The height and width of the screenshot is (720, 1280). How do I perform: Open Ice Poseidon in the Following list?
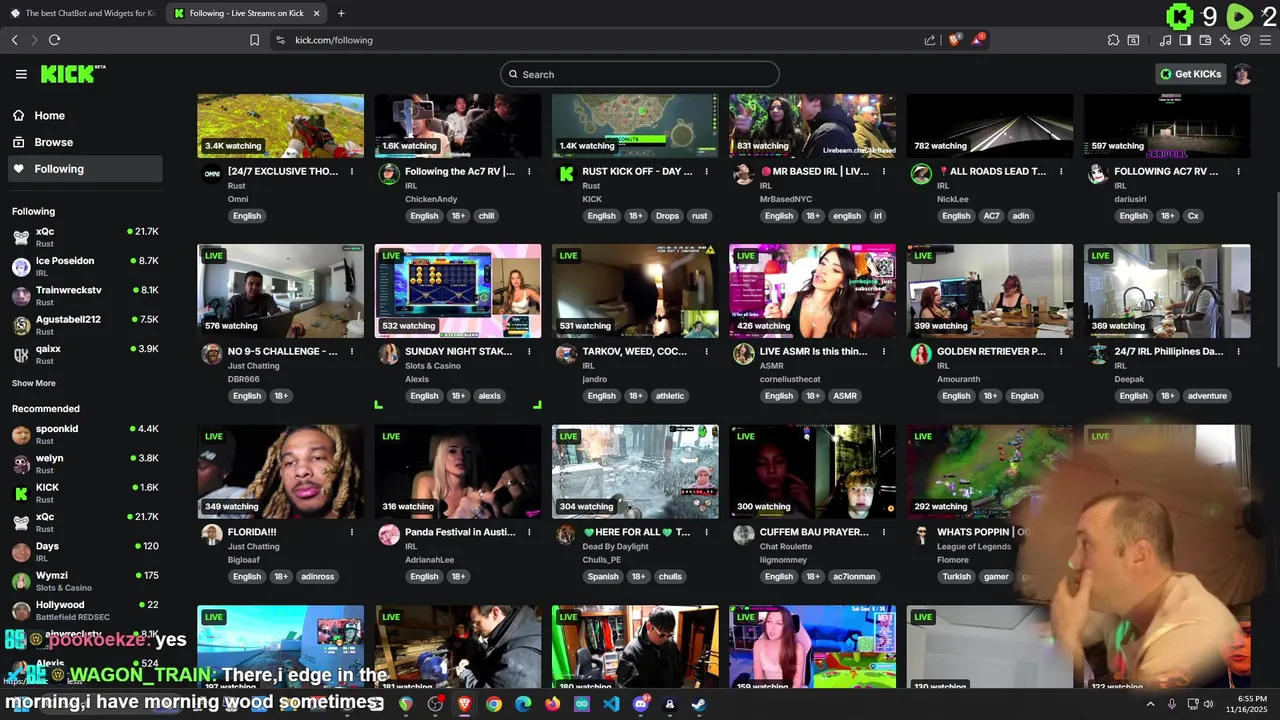(x=85, y=266)
